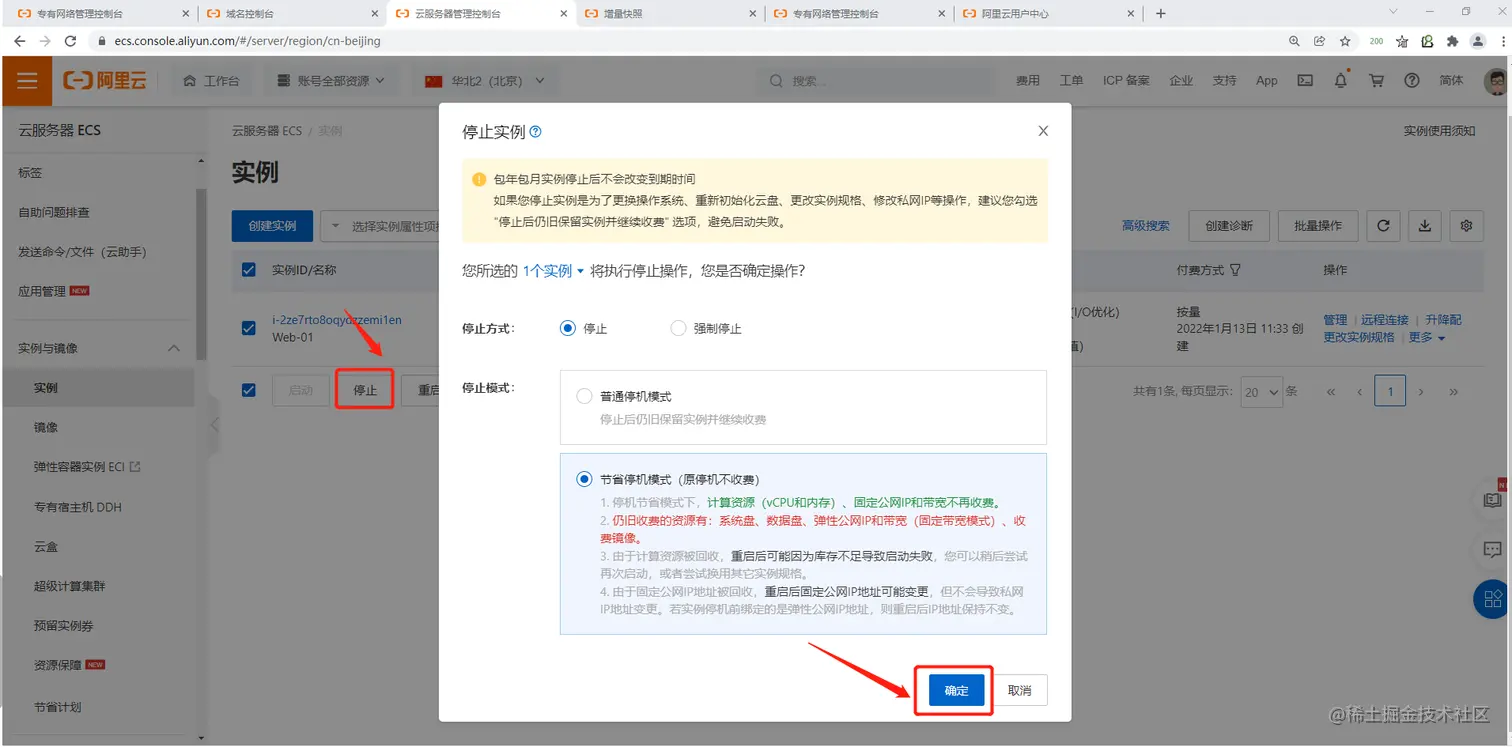
Task: Collapse the 实例与镜像 sidebar section
Action: 174,348
